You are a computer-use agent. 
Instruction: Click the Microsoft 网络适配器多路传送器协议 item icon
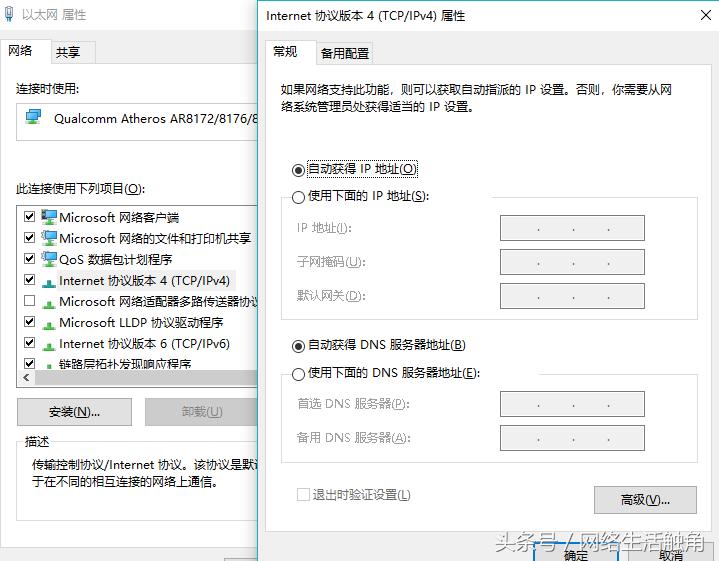click(49, 304)
